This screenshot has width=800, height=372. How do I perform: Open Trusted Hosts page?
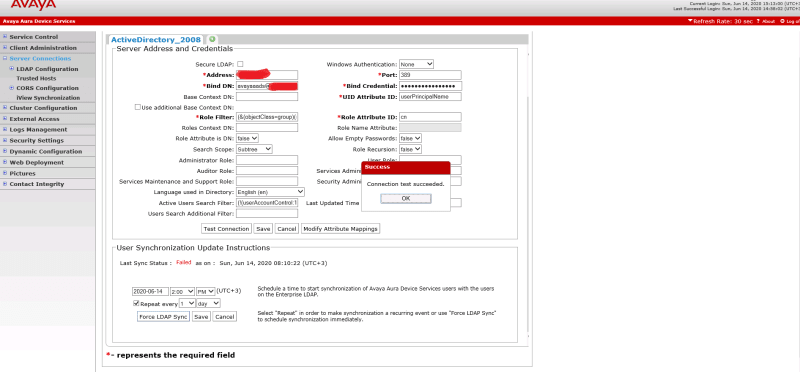36,79
